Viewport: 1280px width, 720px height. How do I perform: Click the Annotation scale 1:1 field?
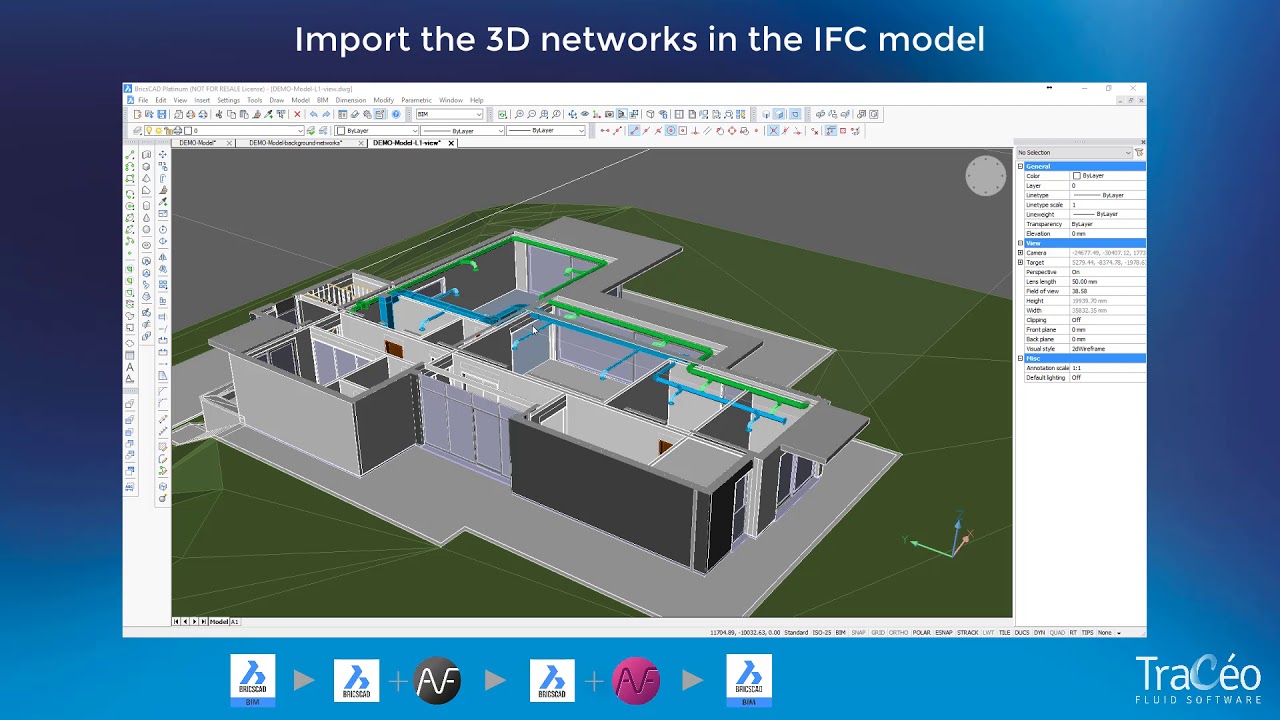pos(1107,368)
